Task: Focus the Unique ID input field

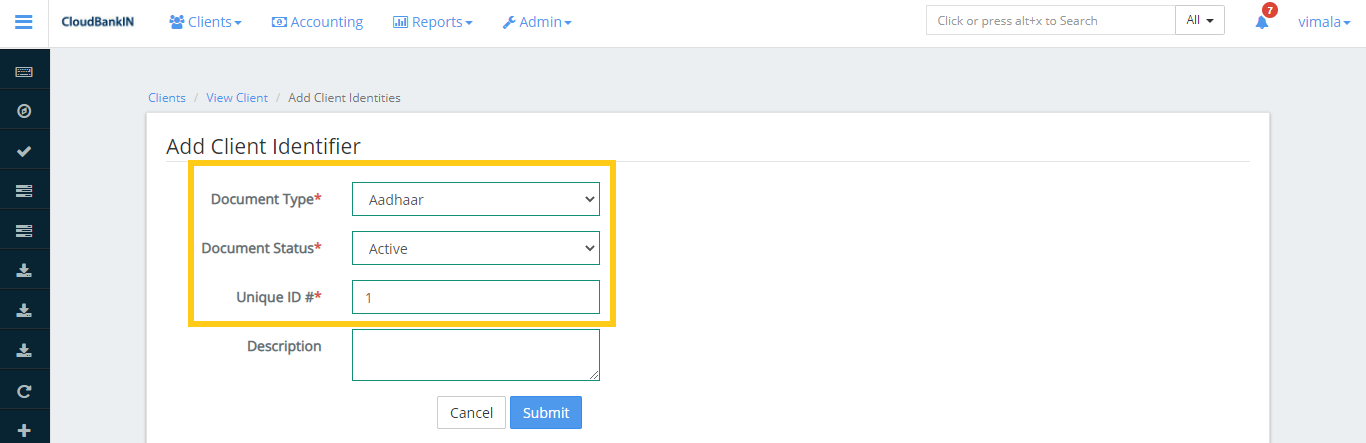Action: coord(475,297)
